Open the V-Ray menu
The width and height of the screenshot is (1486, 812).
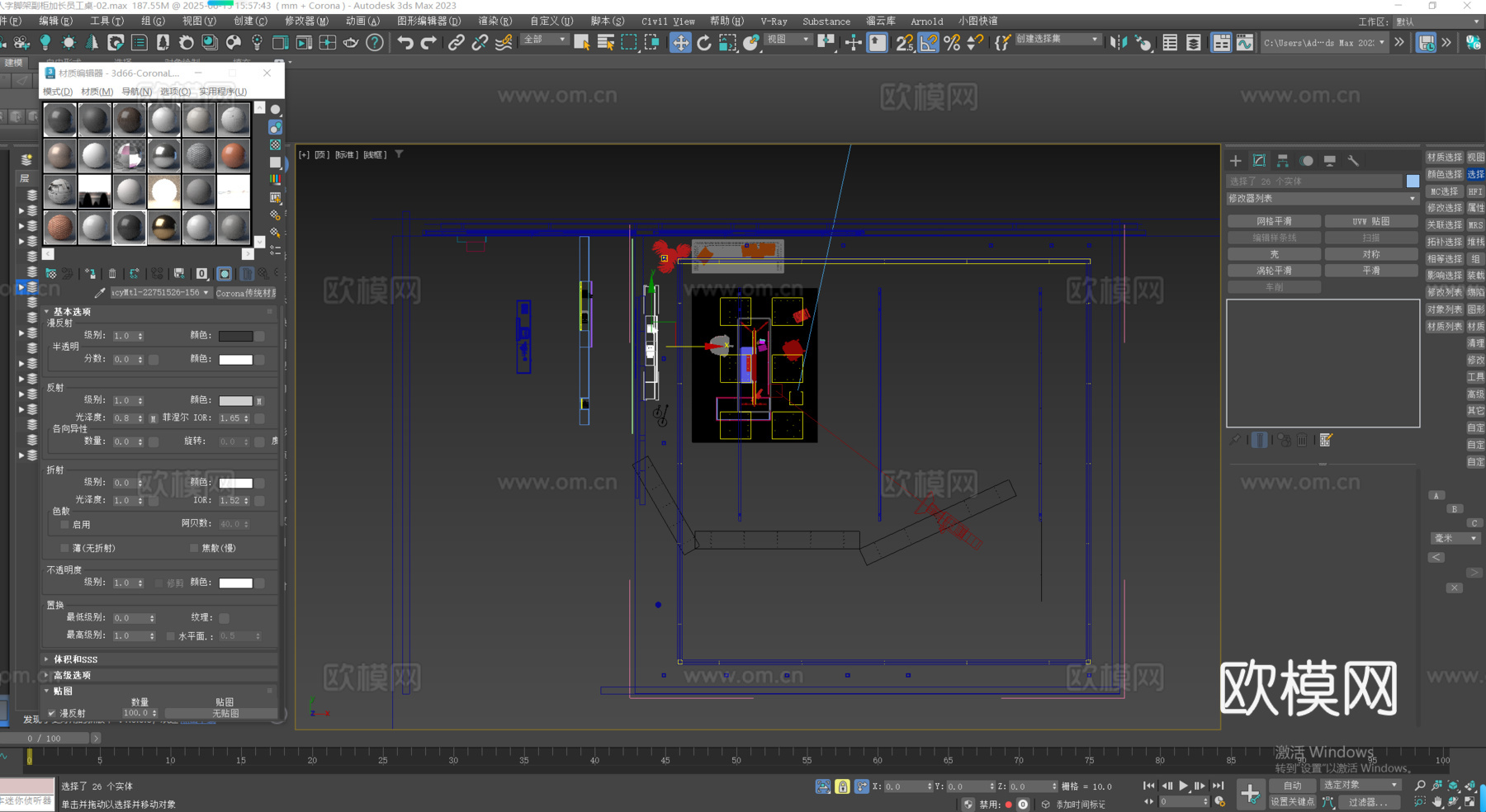click(x=774, y=21)
